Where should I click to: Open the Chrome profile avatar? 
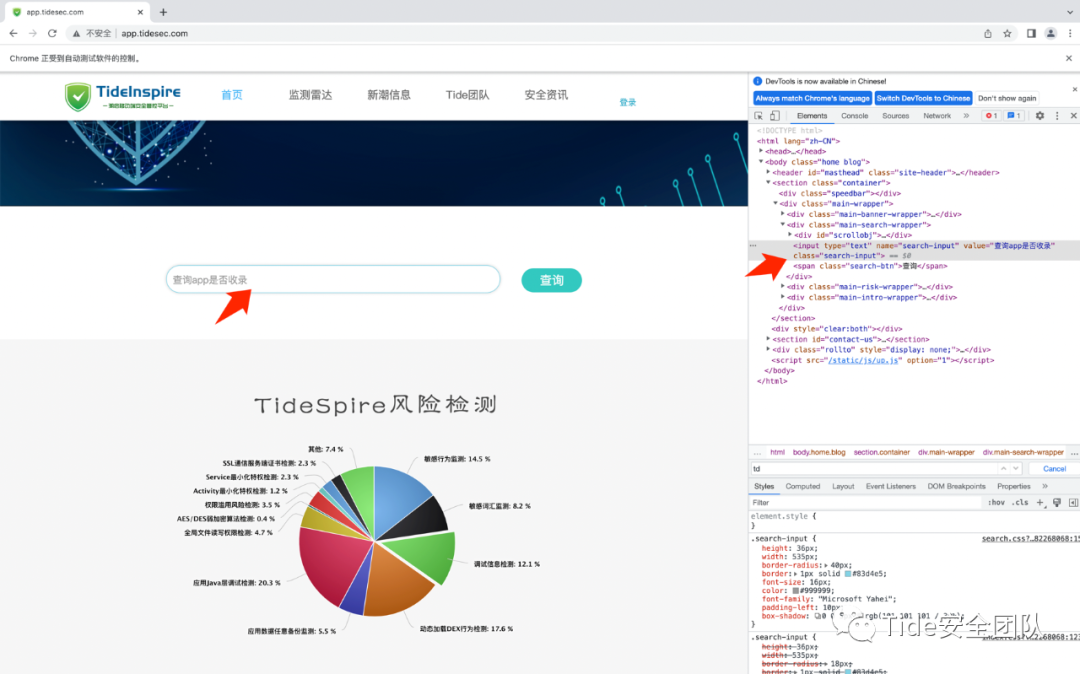tap(1050, 33)
